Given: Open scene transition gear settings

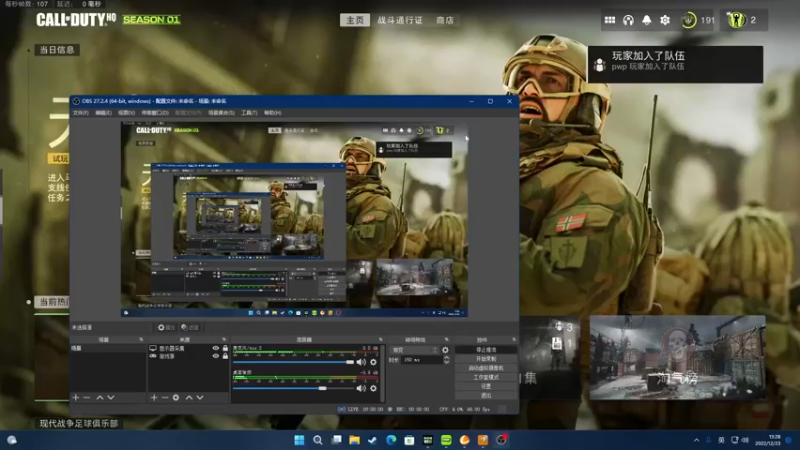Looking at the screenshot, I should (445, 350).
